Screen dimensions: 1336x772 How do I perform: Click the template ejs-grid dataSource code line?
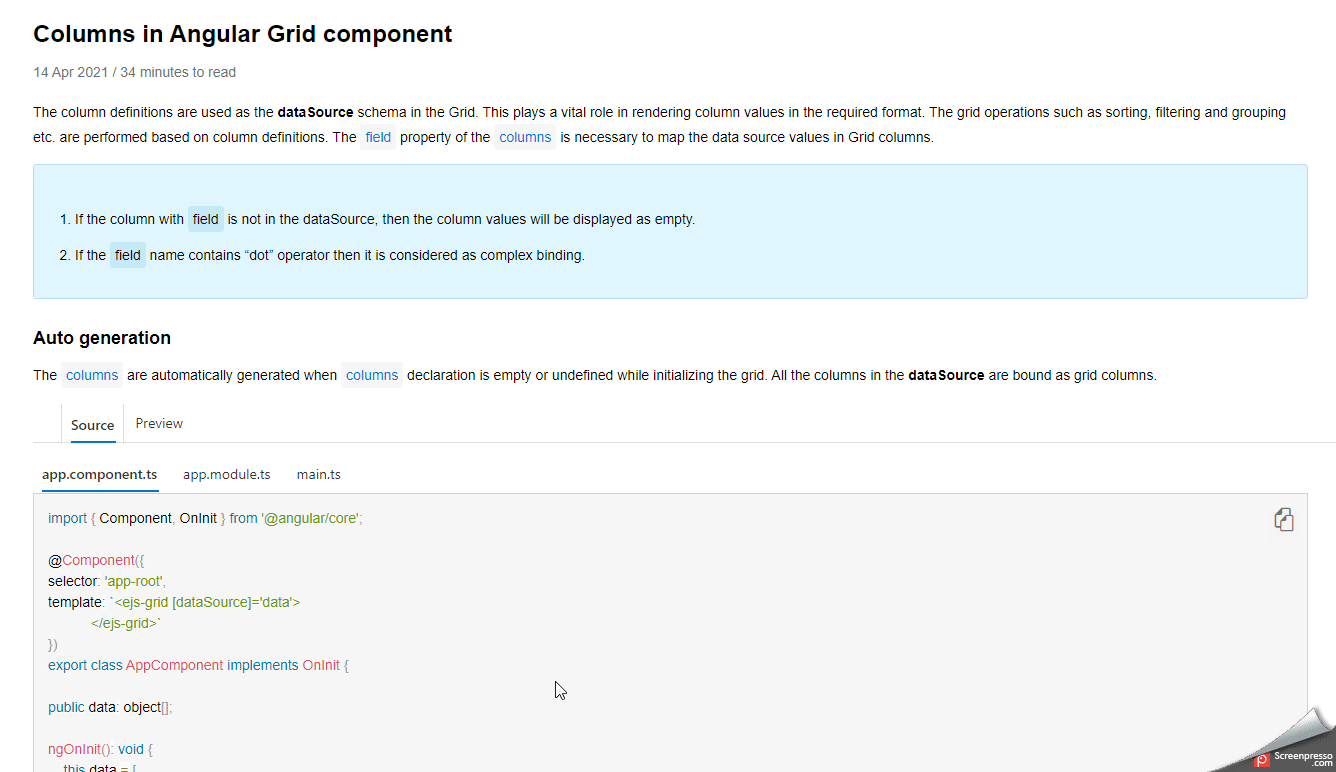(x=174, y=602)
